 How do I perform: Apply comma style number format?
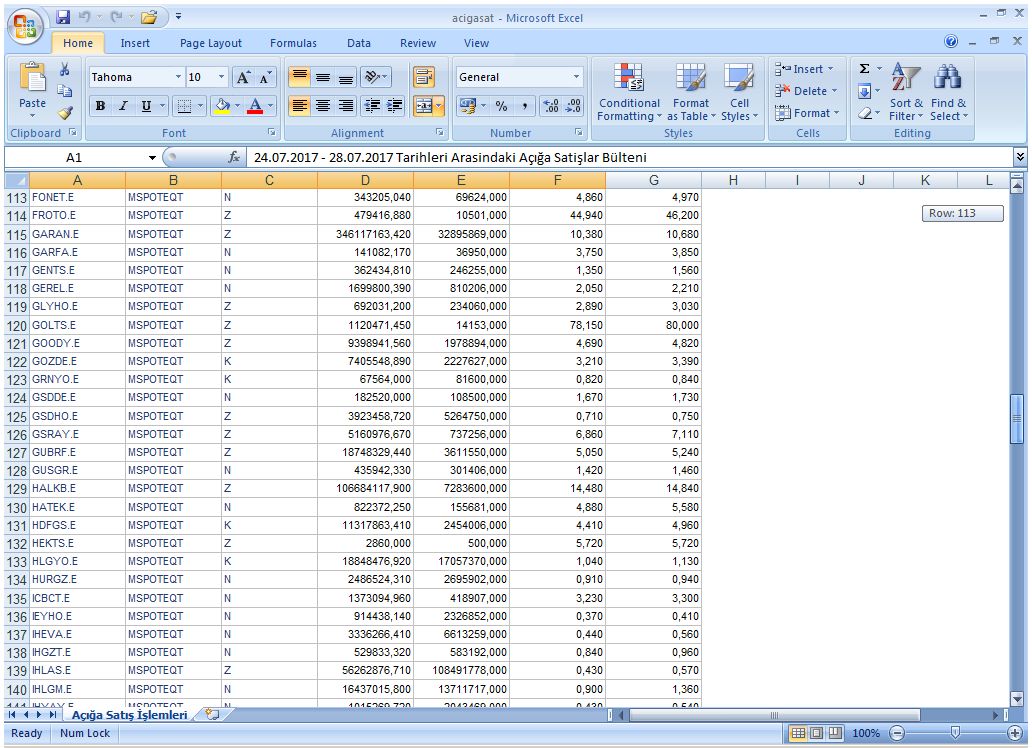(x=525, y=105)
